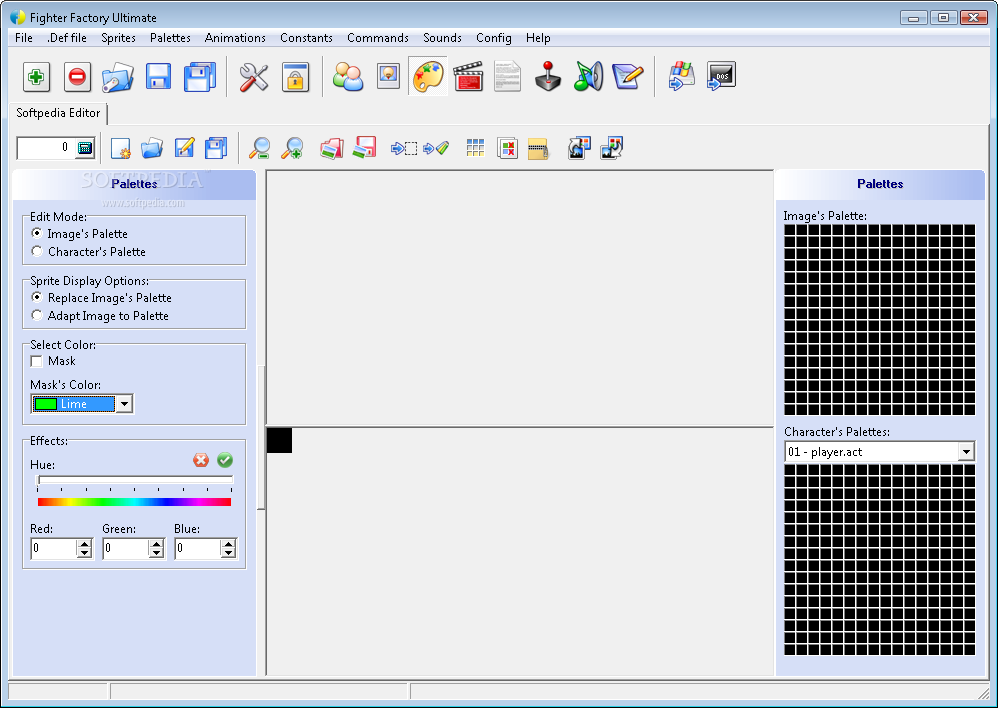The height and width of the screenshot is (708, 998).
Task: Choose Adapt Image to Palette option
Action: [37, 315]
